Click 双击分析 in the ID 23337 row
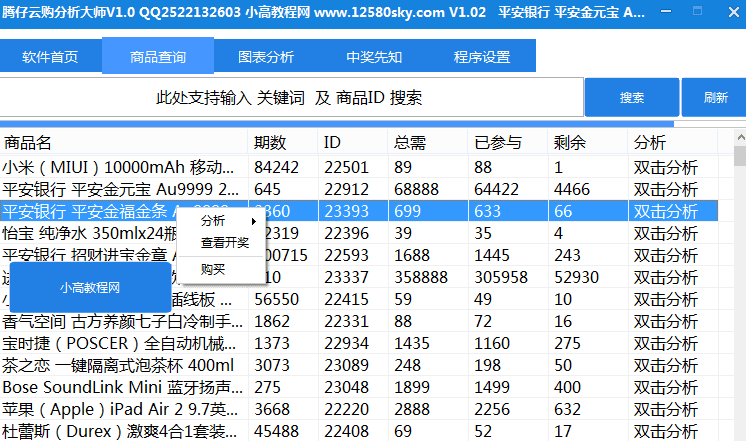This screenshot has width=746, height=441. tap(666, 277)
